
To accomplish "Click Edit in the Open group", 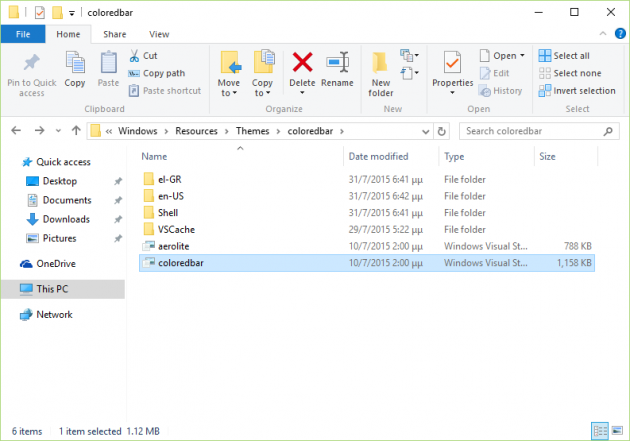I will (494, 73).
